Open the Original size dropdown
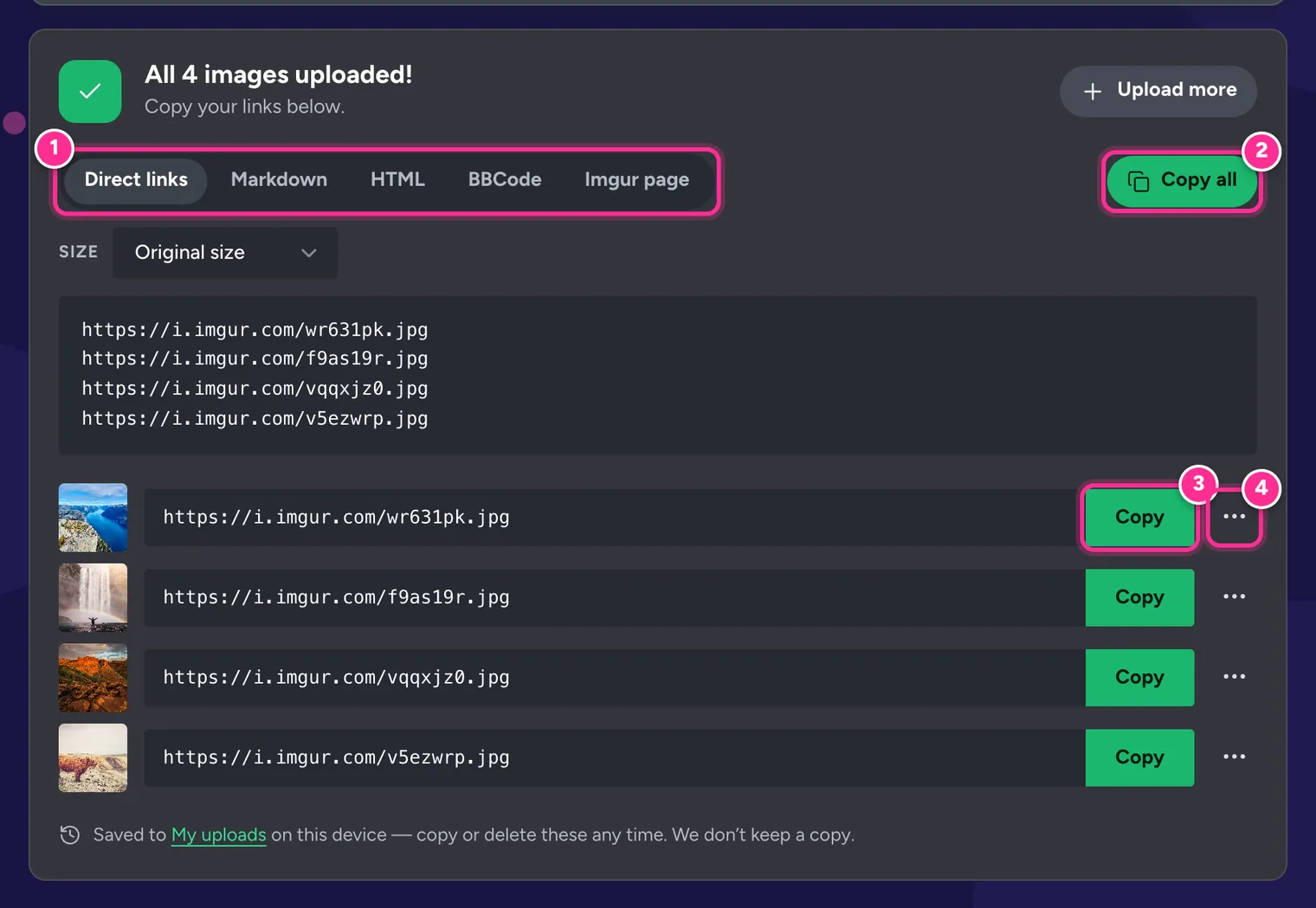This screenshot has width=1316, height=908. point(225,253)
